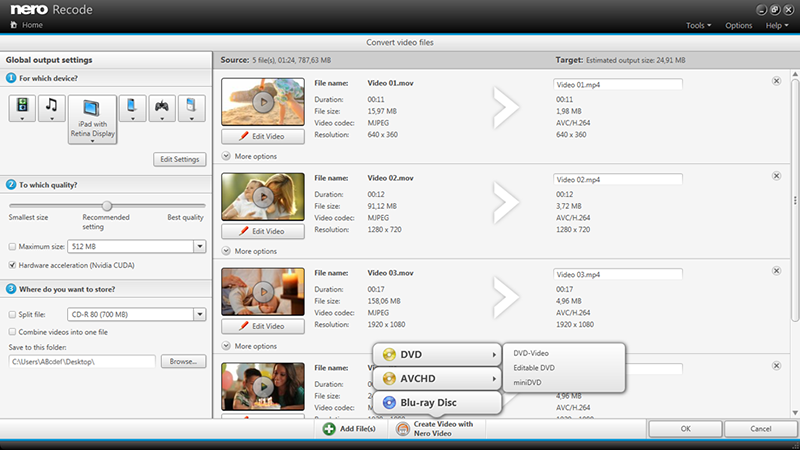The height and width of the screenshot is (450, 800).
Task: Open the Help dropdown menu
Action: pos(777,25)
